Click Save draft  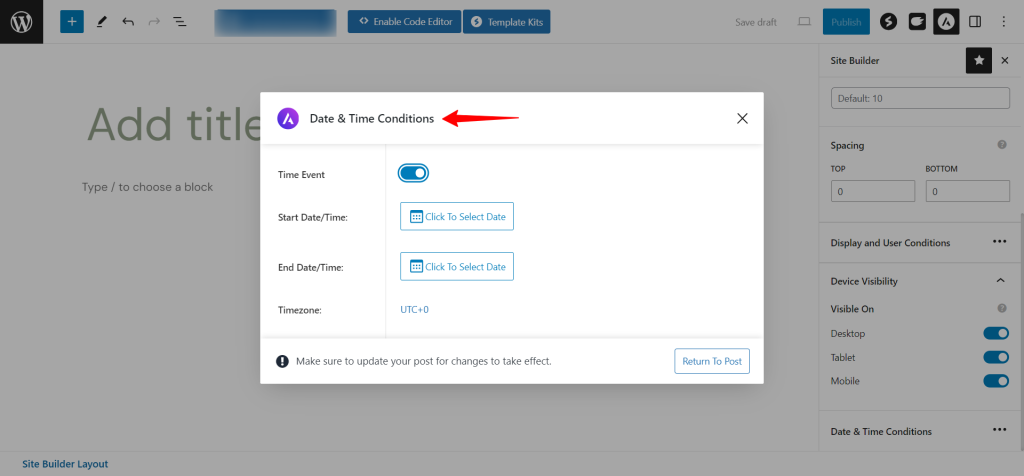point(756,22)
